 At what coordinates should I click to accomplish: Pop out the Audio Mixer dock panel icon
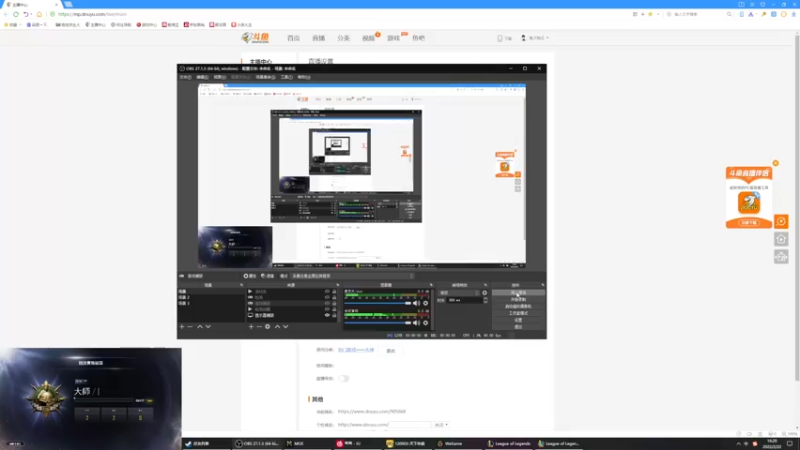pyautogui.click(x=431, y=285)
